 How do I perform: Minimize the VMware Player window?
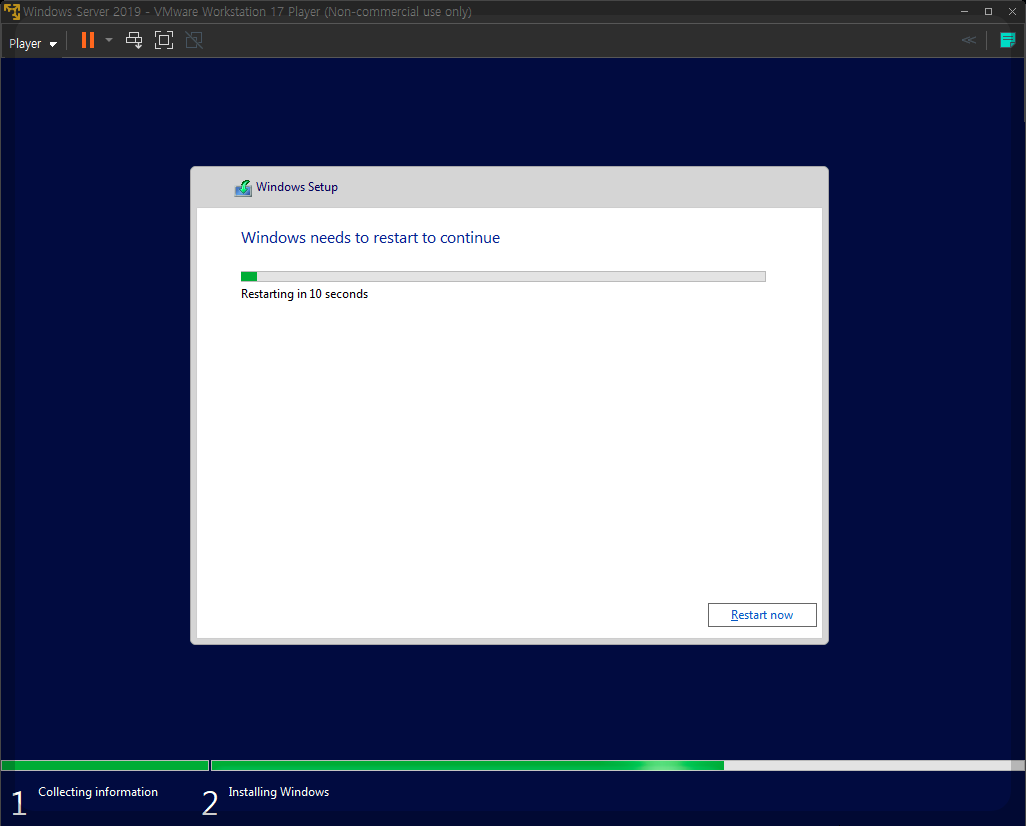coord(964,12)
